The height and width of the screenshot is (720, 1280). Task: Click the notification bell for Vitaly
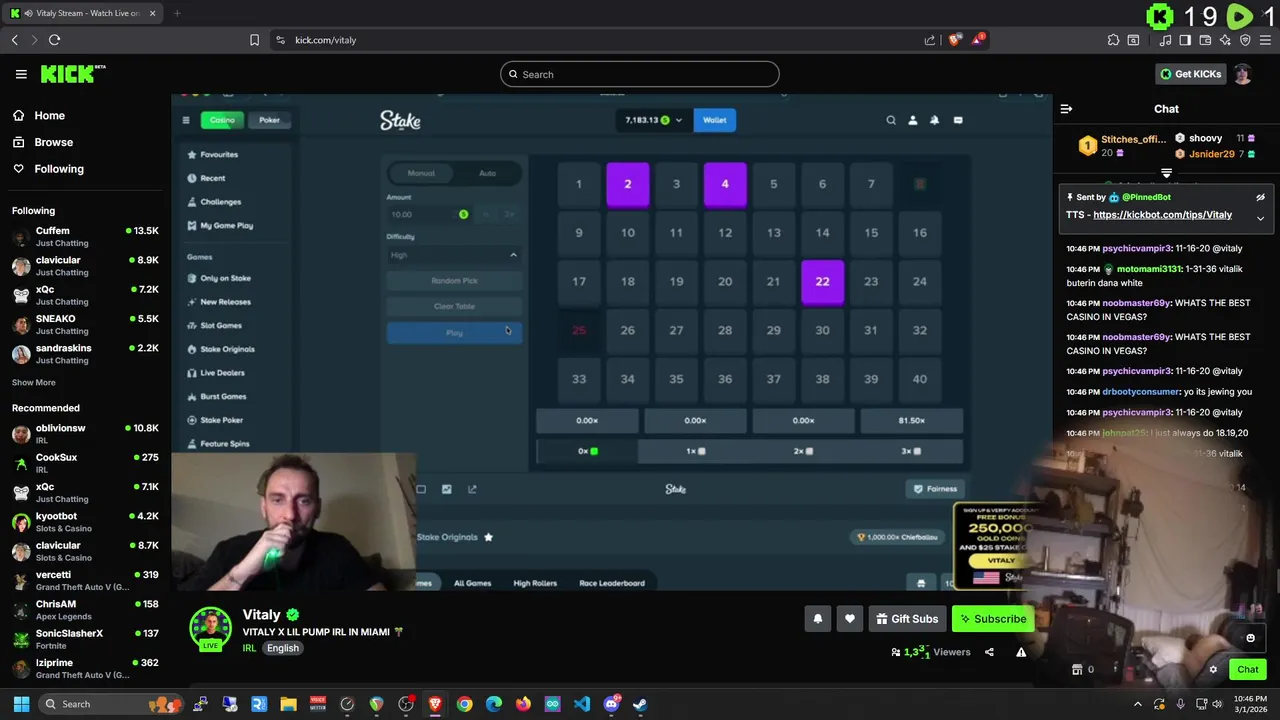(x=817, y=619)
